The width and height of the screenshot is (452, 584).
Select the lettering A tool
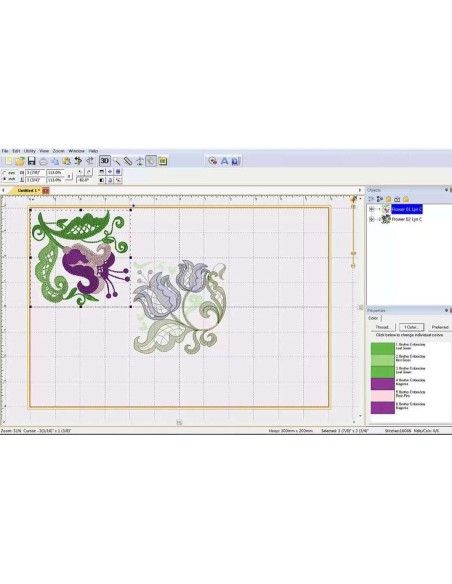[224, 161]
